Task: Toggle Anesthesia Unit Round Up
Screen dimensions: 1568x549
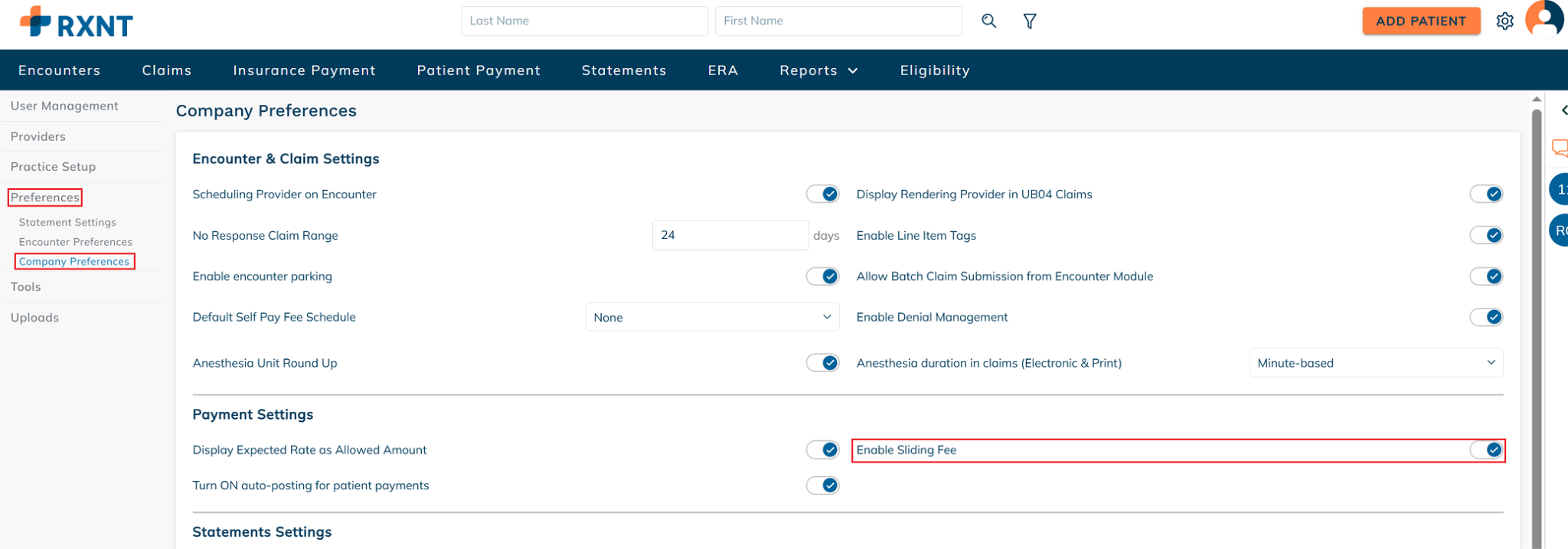Action: pos(823,362)
